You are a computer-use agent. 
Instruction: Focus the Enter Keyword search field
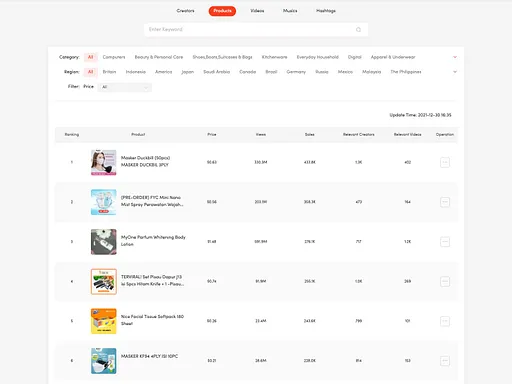(256, 29)
